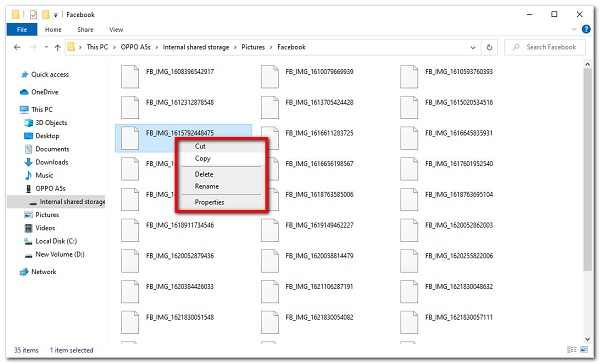Screen dimensions: 600x364
Task: Select file FB_IMG_1608396542917 icon
Action: (x=130, y=76)
